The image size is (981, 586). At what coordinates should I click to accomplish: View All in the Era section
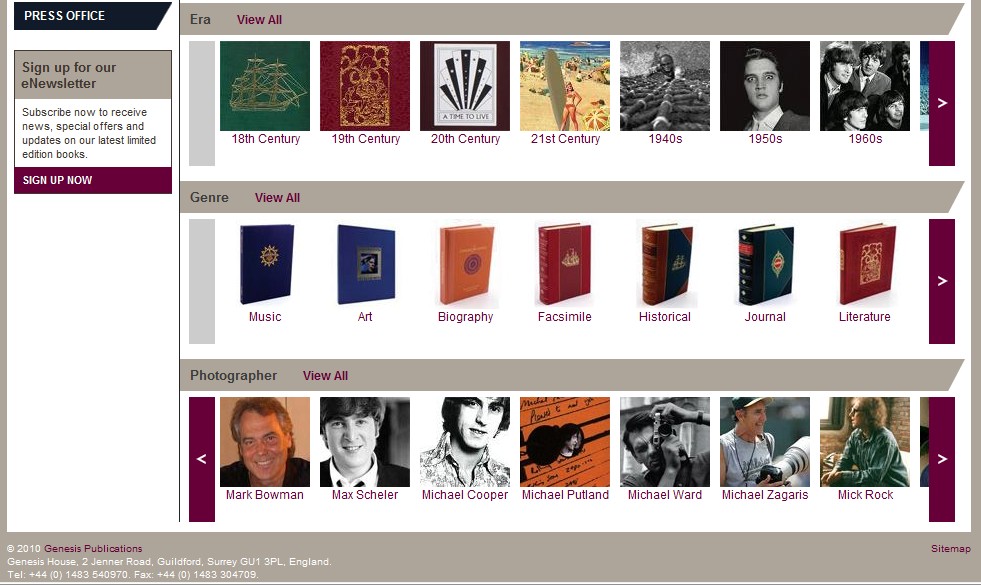point(259,19)
